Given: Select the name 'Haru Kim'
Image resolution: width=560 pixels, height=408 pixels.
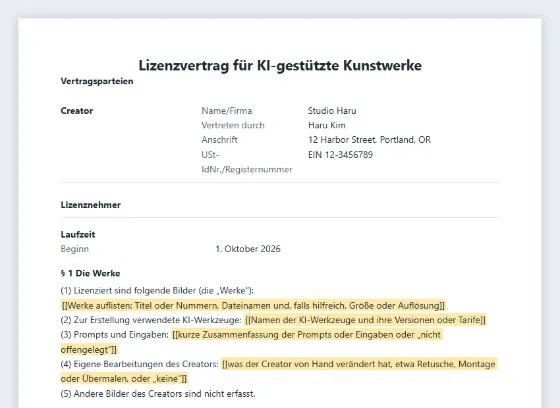Looking at the screenshot, I should pos(327,125).
